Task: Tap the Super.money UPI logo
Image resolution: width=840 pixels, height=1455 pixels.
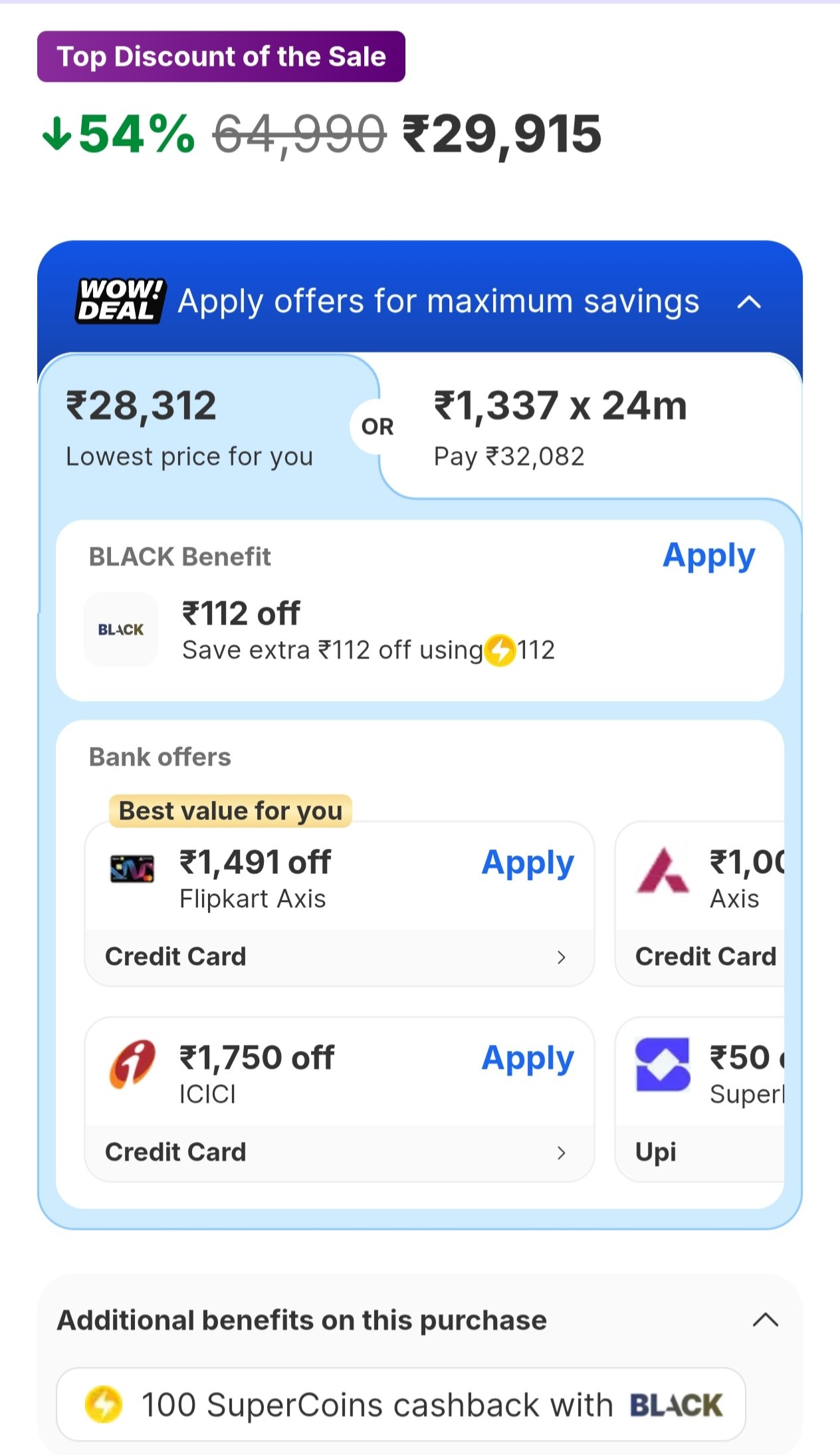Action: [x=663, y=1064]
